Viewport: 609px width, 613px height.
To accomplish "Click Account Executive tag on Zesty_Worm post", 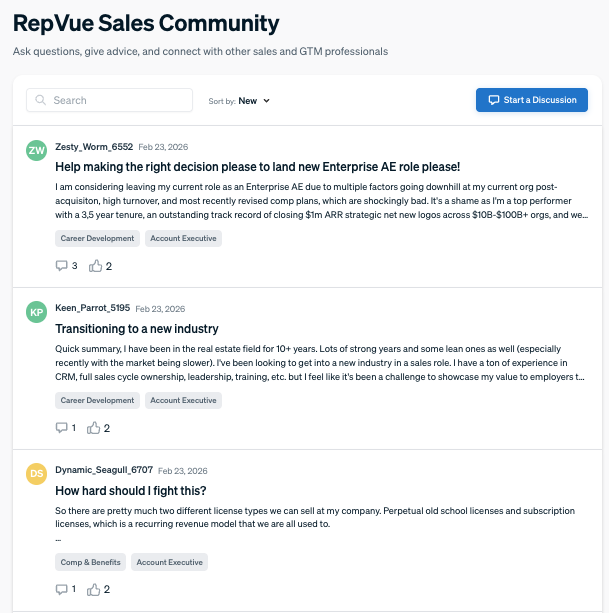I will pyautogui.click(x=183, y=238).
